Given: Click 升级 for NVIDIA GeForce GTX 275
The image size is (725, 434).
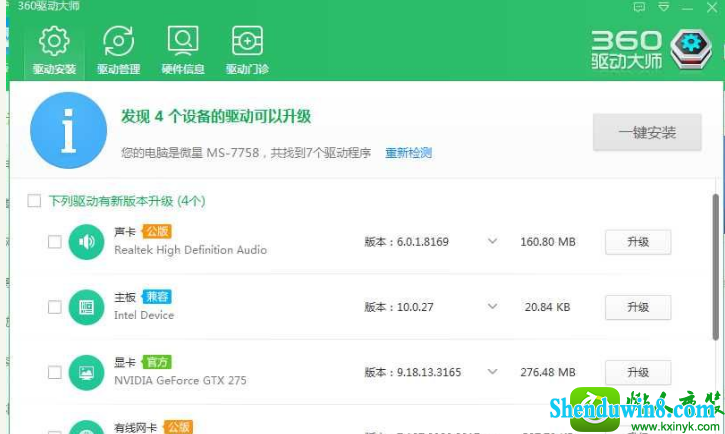Looking at the screenshot, I should [638, 372].
